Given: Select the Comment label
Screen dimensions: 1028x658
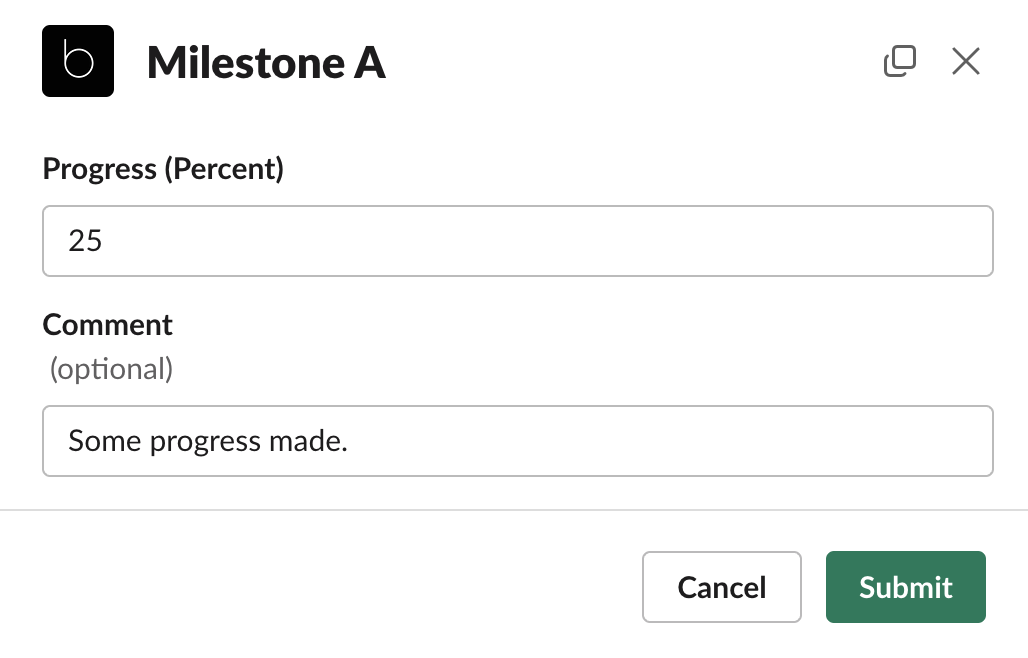Looking at the screenshot, I should (108, 325).
